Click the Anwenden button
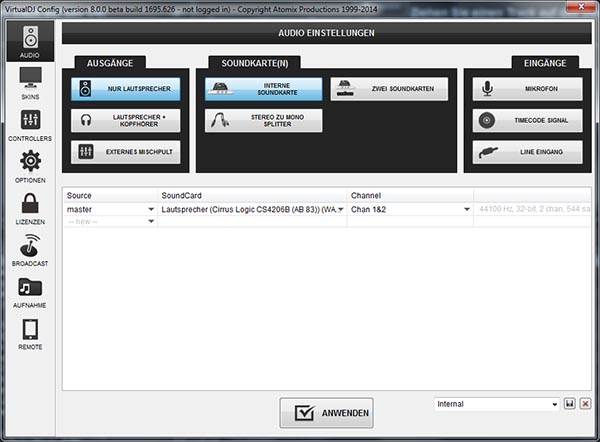 [x=326, y=413]
